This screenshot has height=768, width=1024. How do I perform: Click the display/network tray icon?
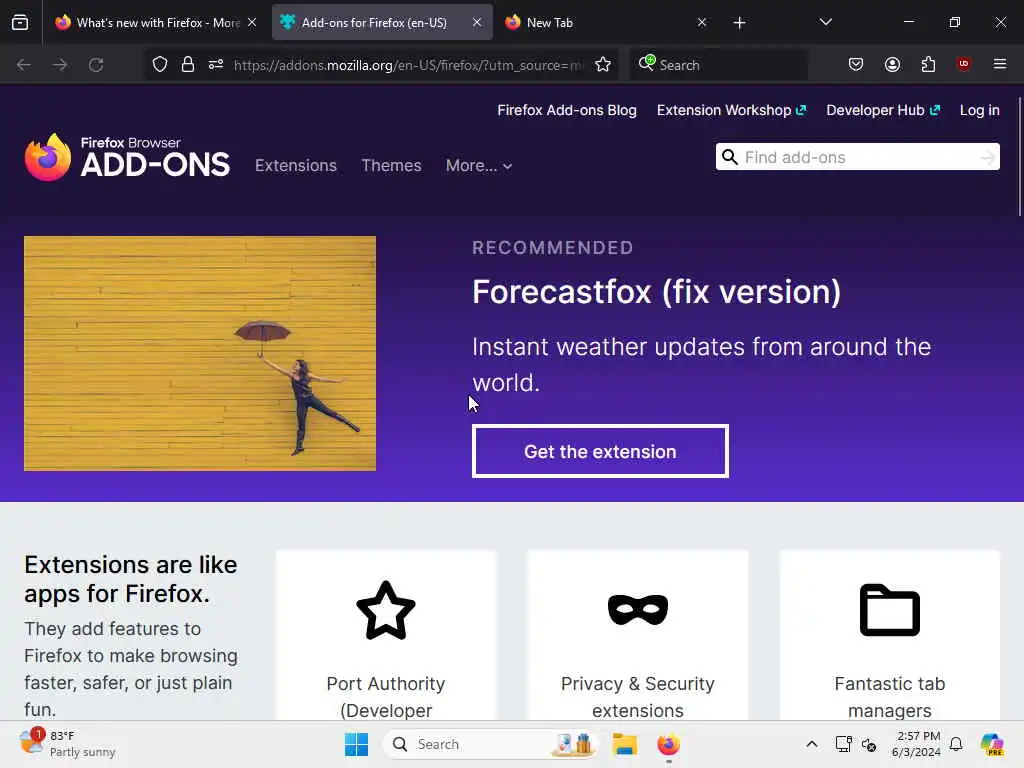844,744
